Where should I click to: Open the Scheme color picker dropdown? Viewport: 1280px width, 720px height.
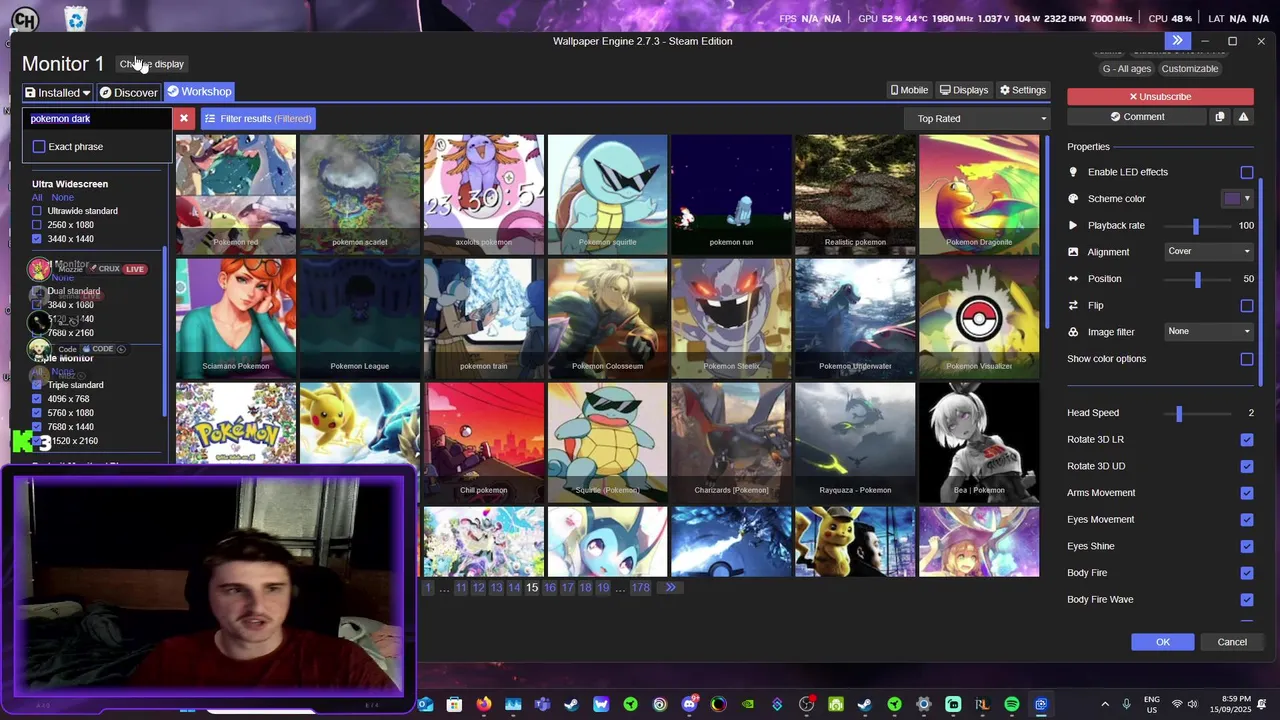[x=1237, y=198]
